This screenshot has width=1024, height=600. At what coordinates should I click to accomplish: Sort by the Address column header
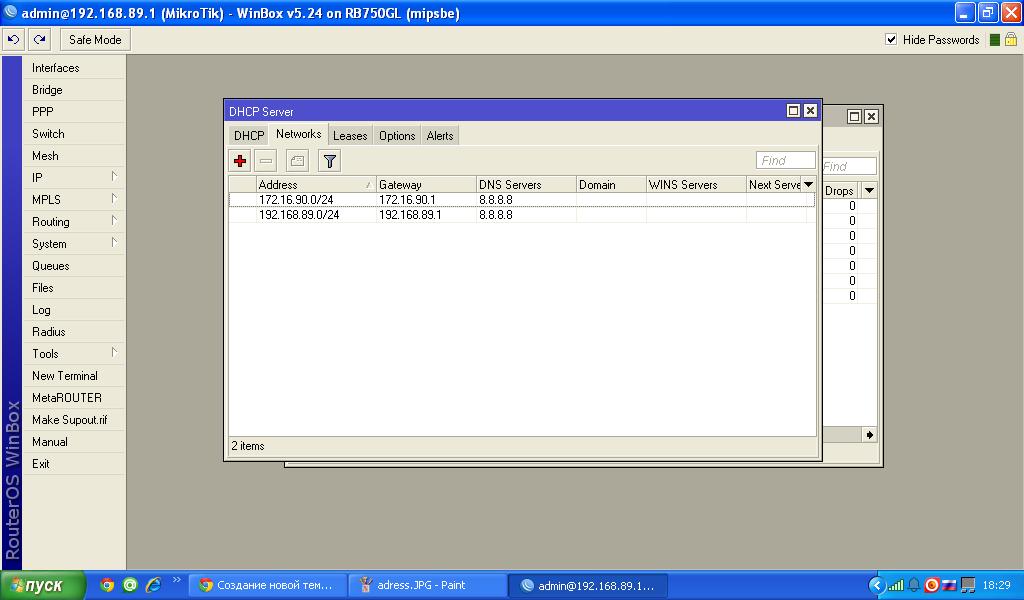(x=316, y=185)
